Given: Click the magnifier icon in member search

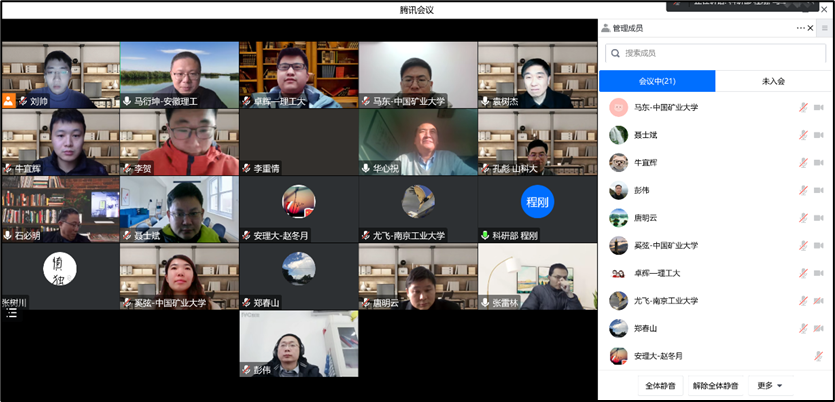Looking at the screenshot, I should tap(615, 53).
